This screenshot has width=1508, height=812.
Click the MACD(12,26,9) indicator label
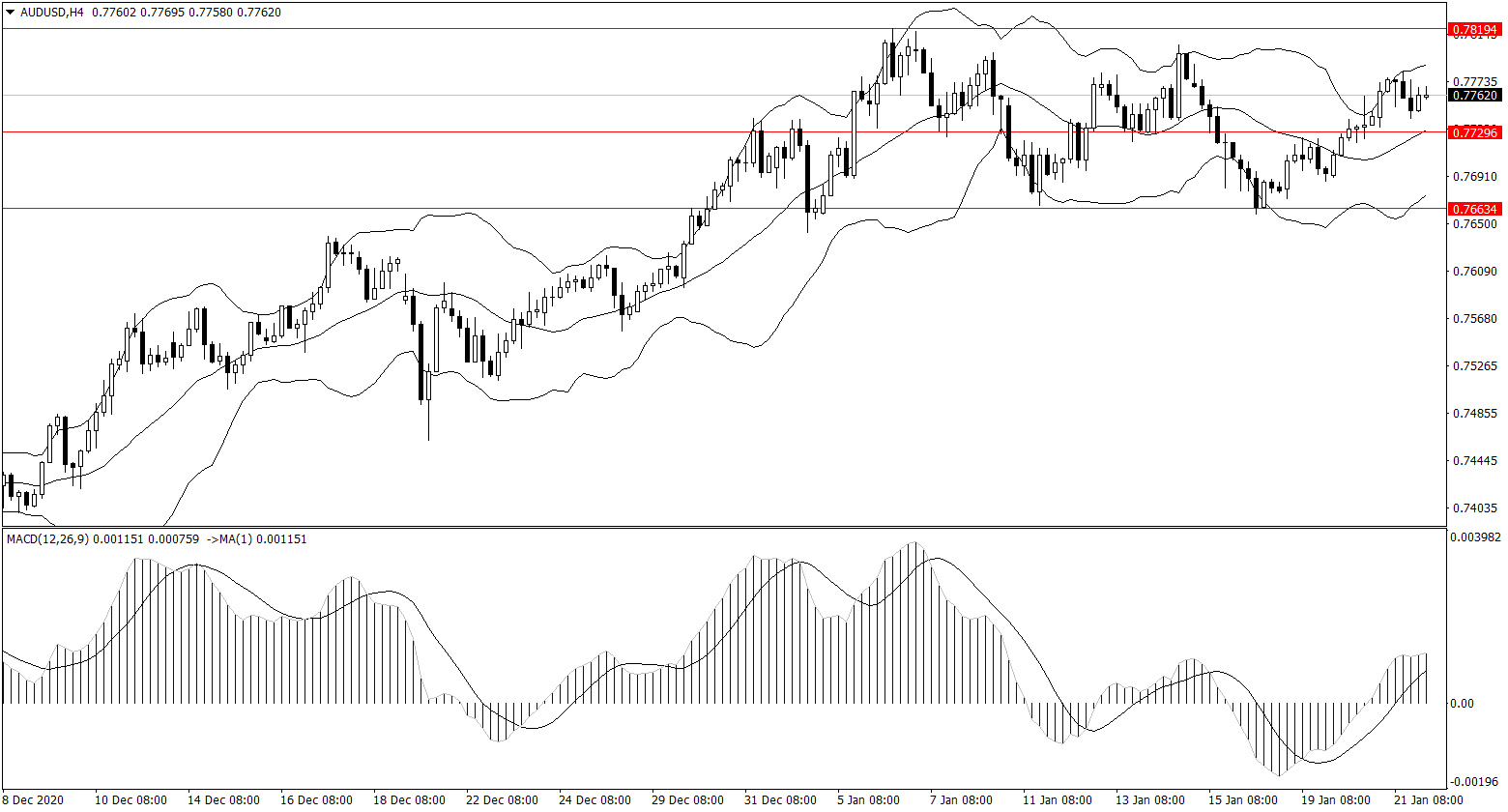coord(47,538)
